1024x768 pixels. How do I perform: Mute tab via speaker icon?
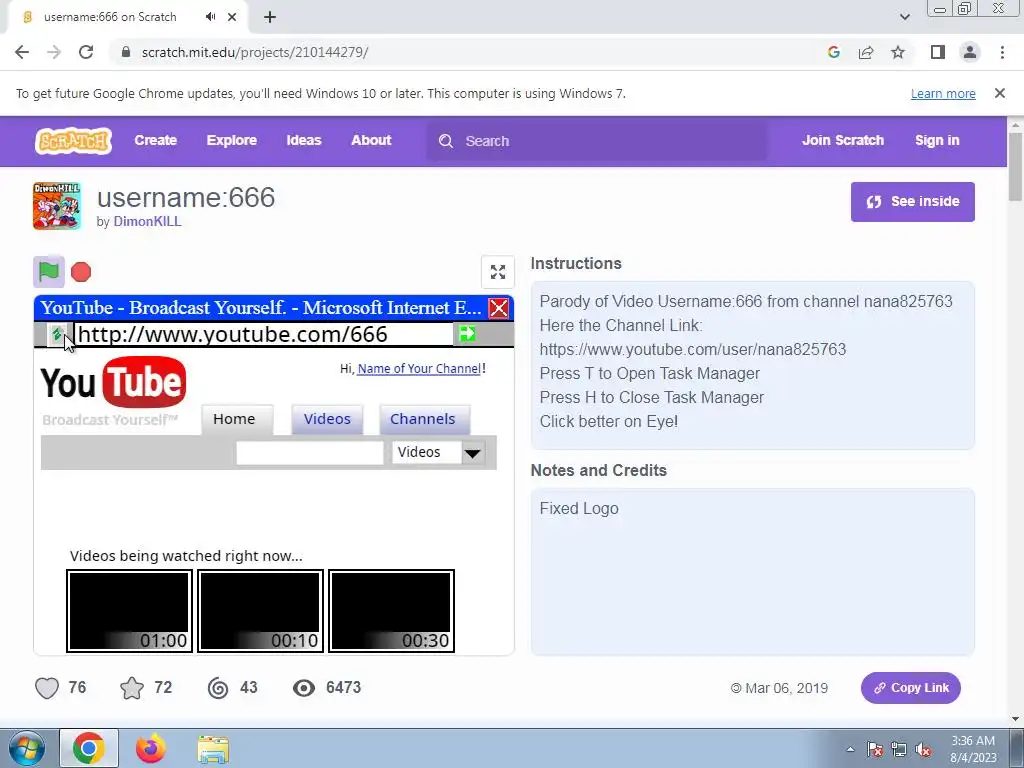210,17
